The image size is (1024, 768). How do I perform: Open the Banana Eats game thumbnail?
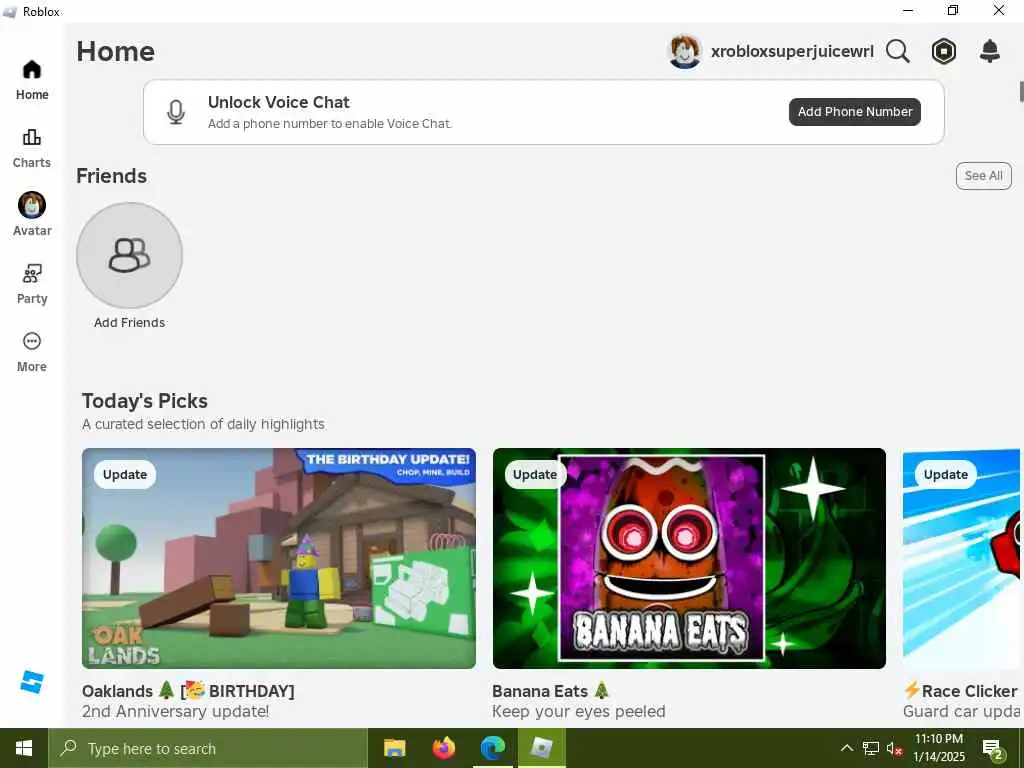(x=689, y=558)
